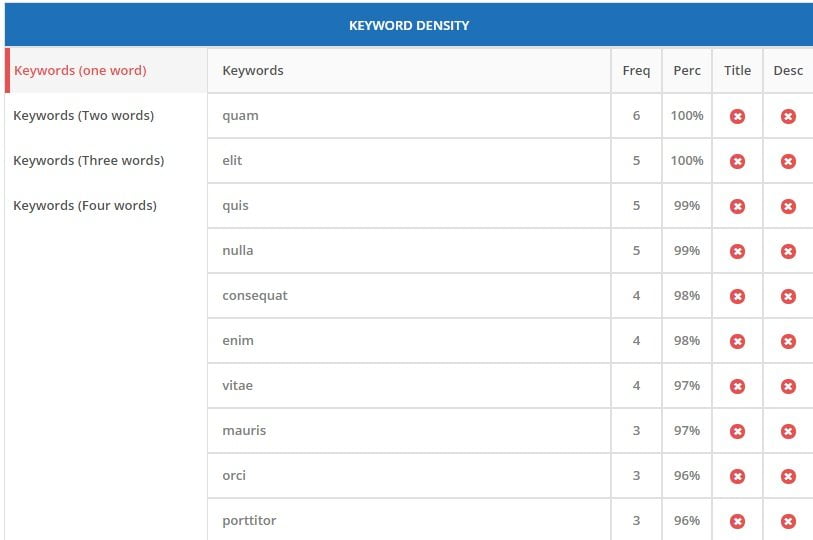Click the Title red X icon for consequat
Image resolution: width=813 pixels, height=540 pixels.
click(x=737, y=296)
